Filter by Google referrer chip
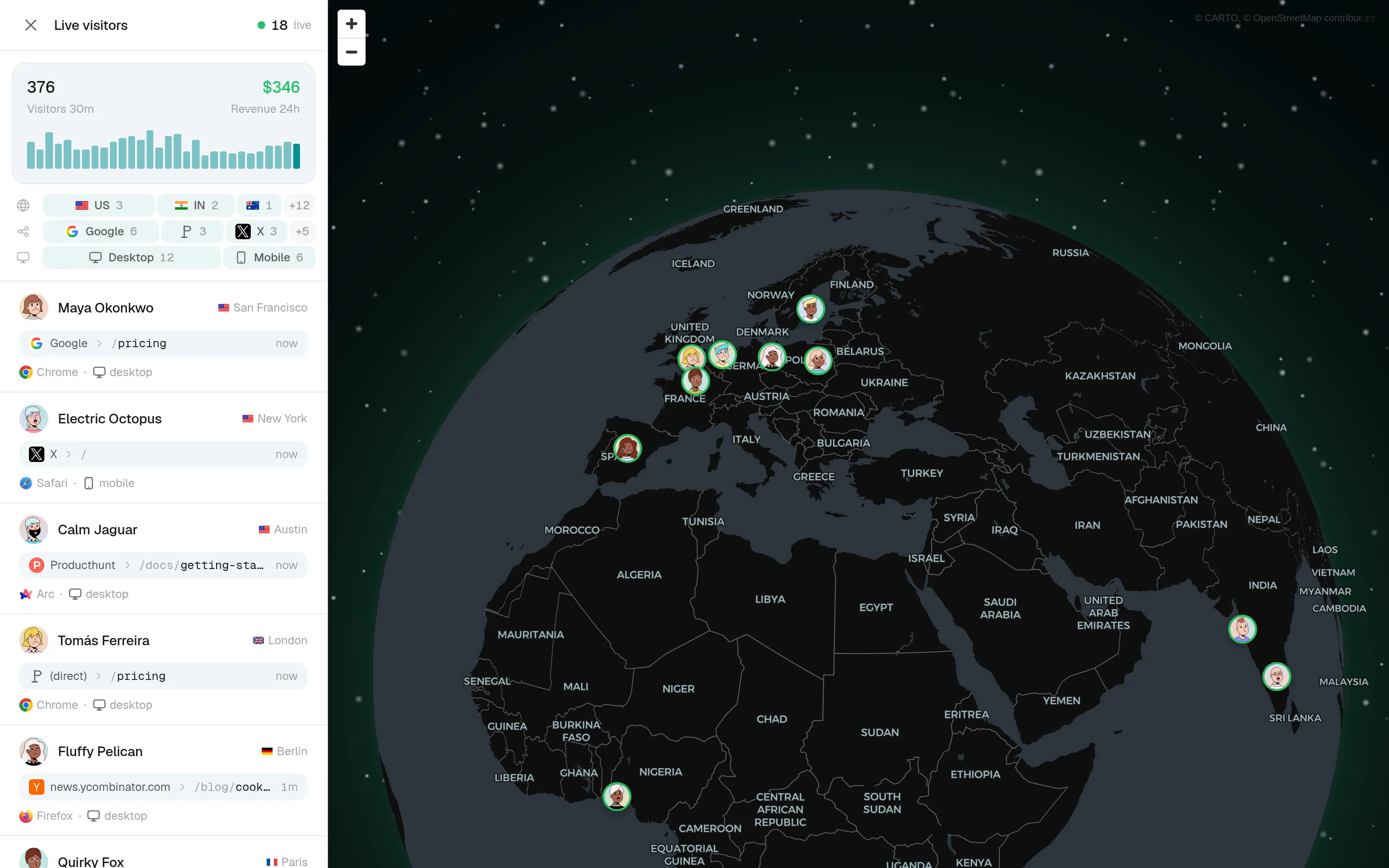The image size is (1389, 868). (101, 231)
